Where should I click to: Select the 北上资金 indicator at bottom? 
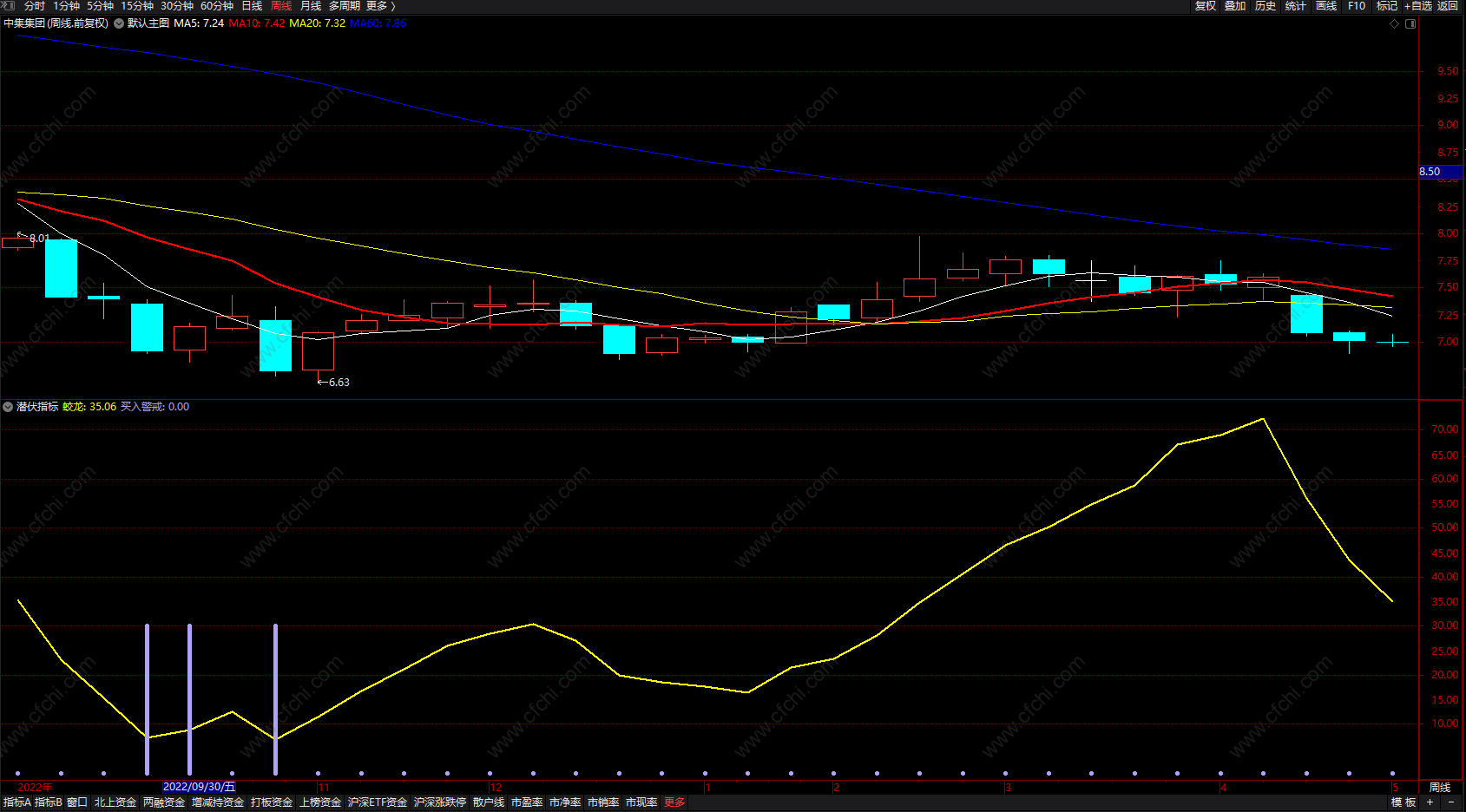point(115,802)
